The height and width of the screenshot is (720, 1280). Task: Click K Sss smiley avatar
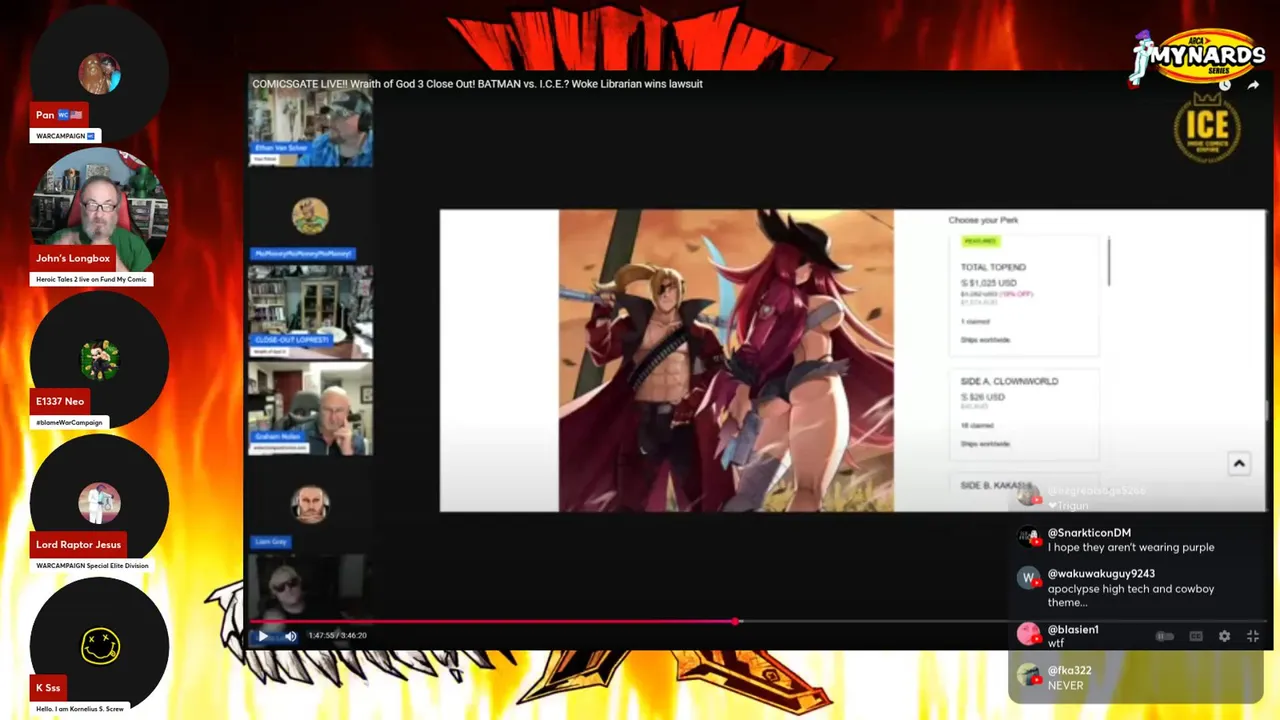(x=99, y=646)
